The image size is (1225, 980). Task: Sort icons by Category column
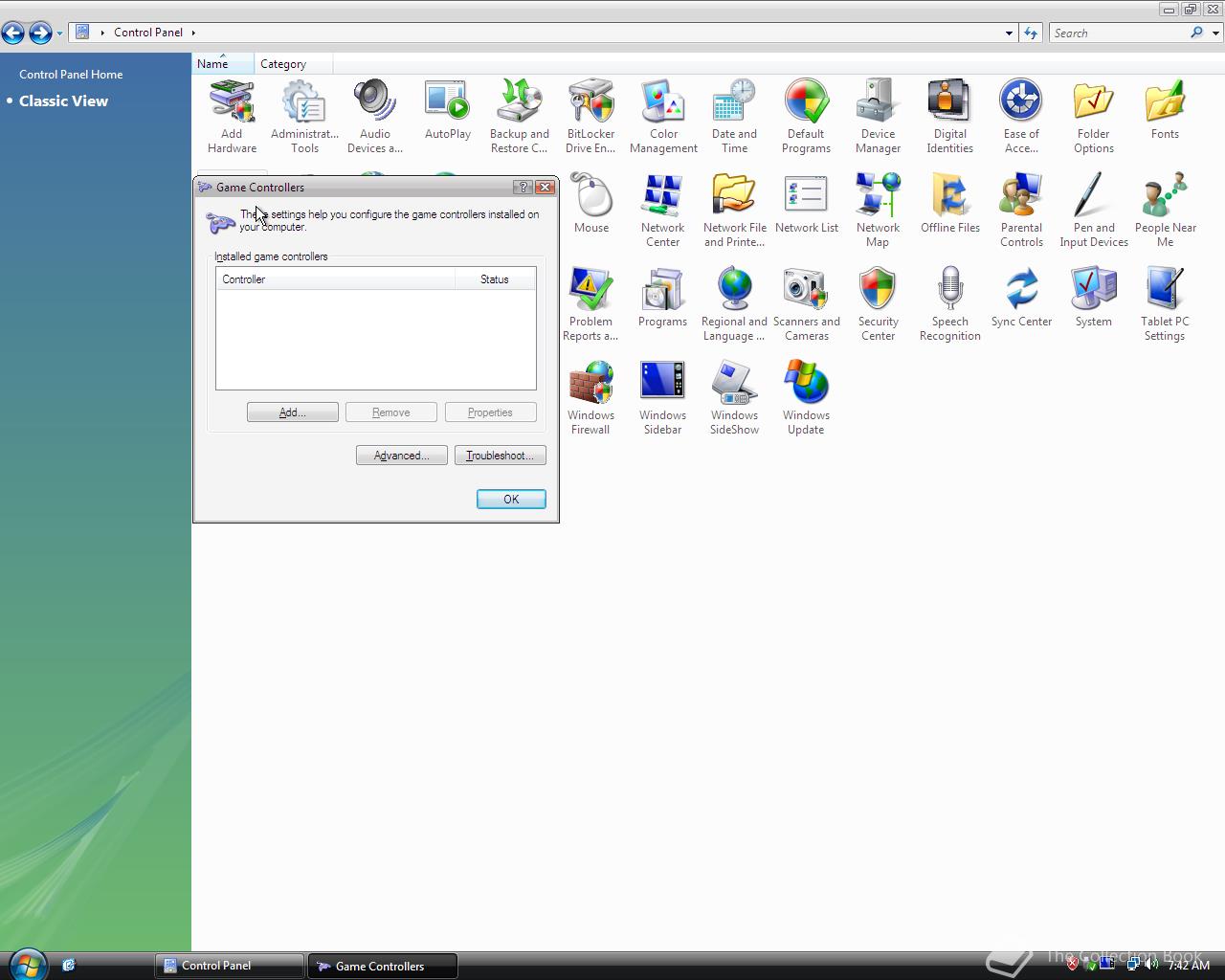[293, 64]
